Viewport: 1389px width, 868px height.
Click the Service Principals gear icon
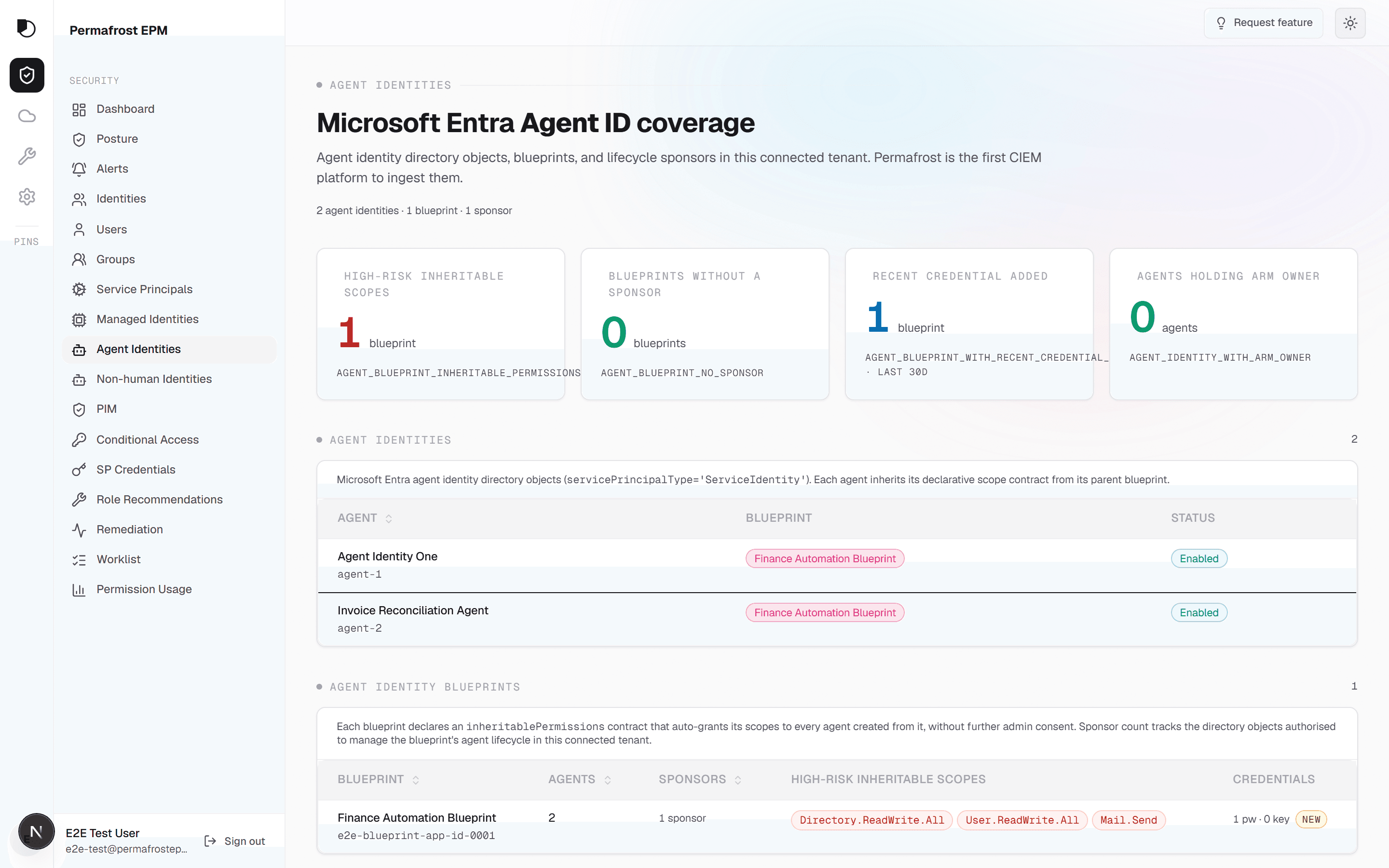pos(79,289)
